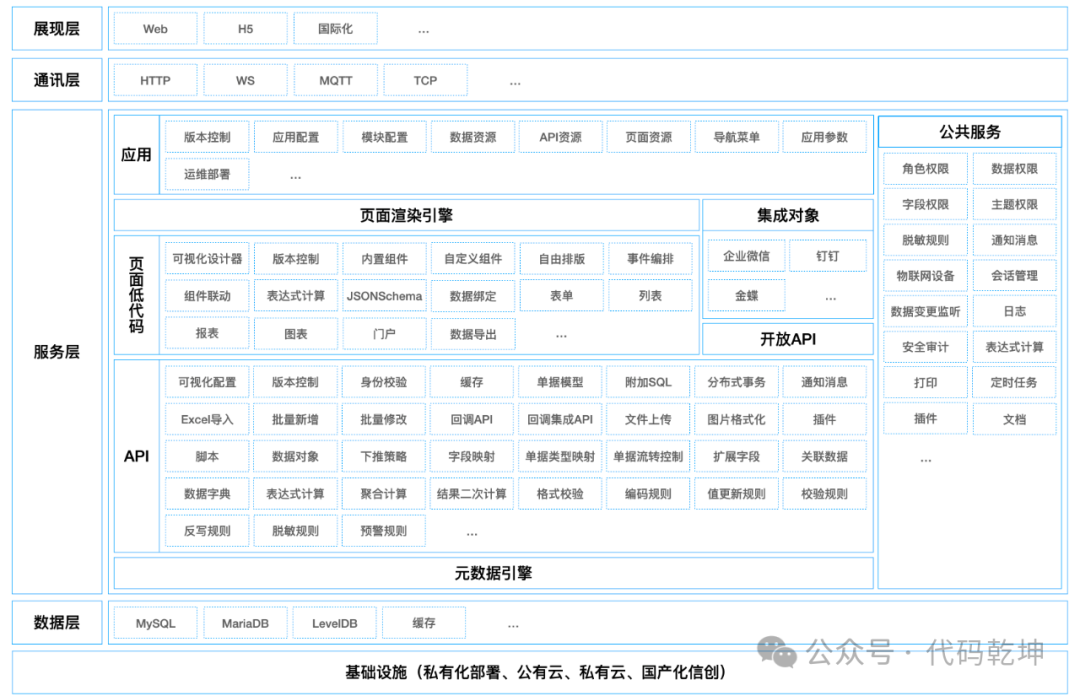This screenshot has width=1080, height=696.
Task: Select the JSONSchema box
Action: click(384, 296)
